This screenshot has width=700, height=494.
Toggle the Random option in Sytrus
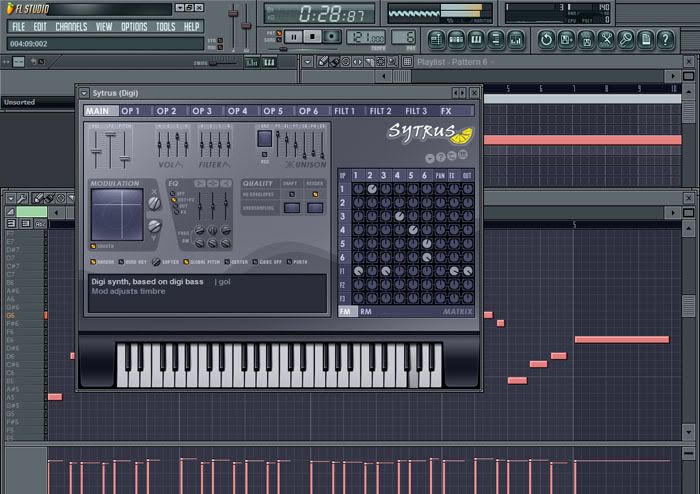click(93, 262)
